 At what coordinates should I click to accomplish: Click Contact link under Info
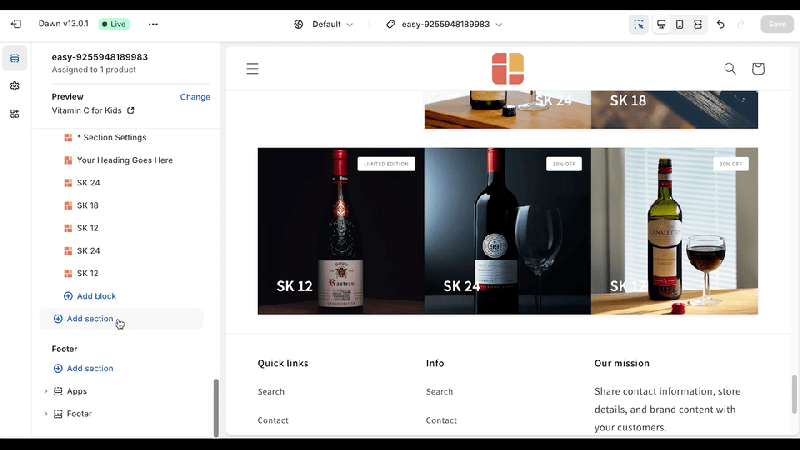[441, 420]
